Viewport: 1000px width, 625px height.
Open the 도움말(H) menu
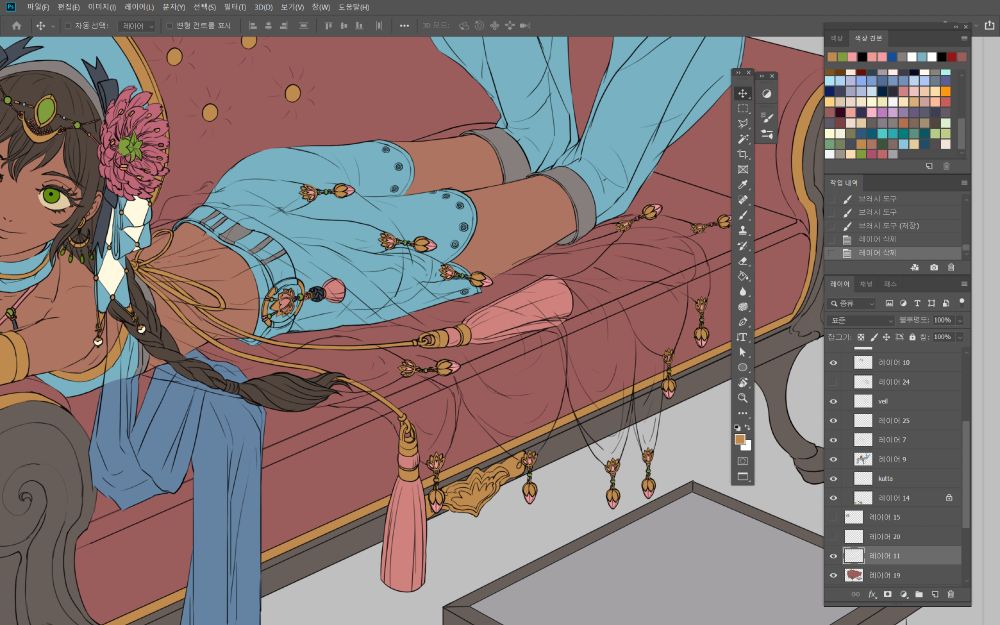354,7
